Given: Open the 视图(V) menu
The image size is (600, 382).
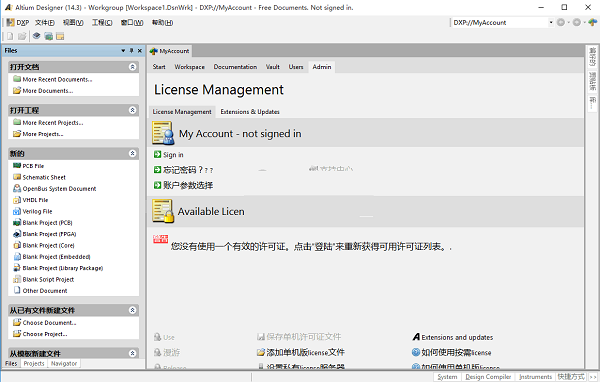Looking at the screenshot, I should (x=73, y=23).
